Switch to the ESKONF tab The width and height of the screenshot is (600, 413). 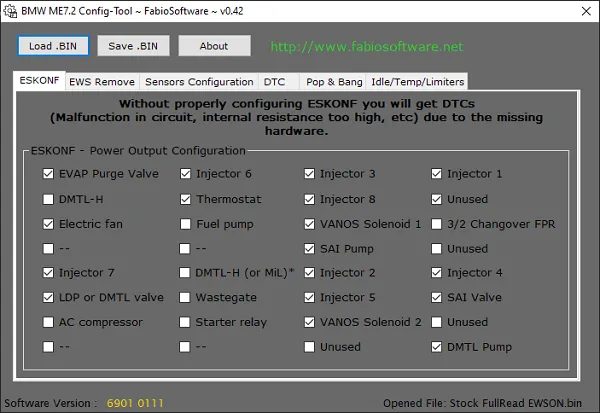pyautogui.click(x=39, y=80)
